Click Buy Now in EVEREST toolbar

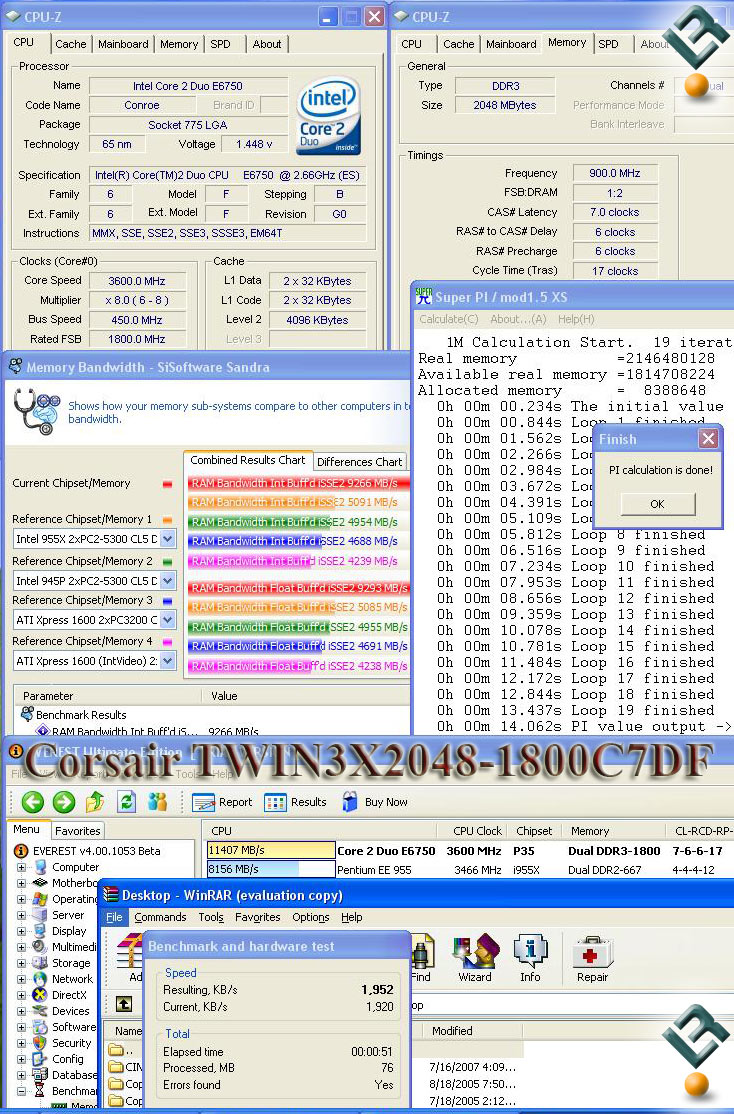(374, 802)
